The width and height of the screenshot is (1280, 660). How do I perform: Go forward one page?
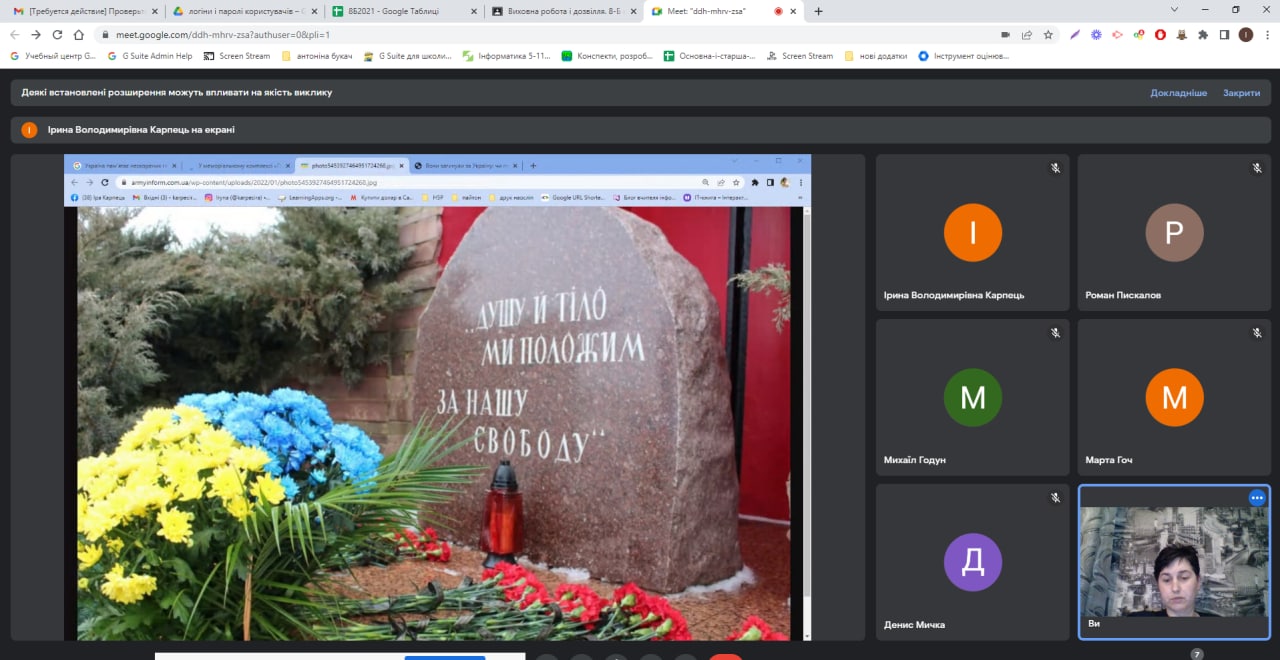36,34
